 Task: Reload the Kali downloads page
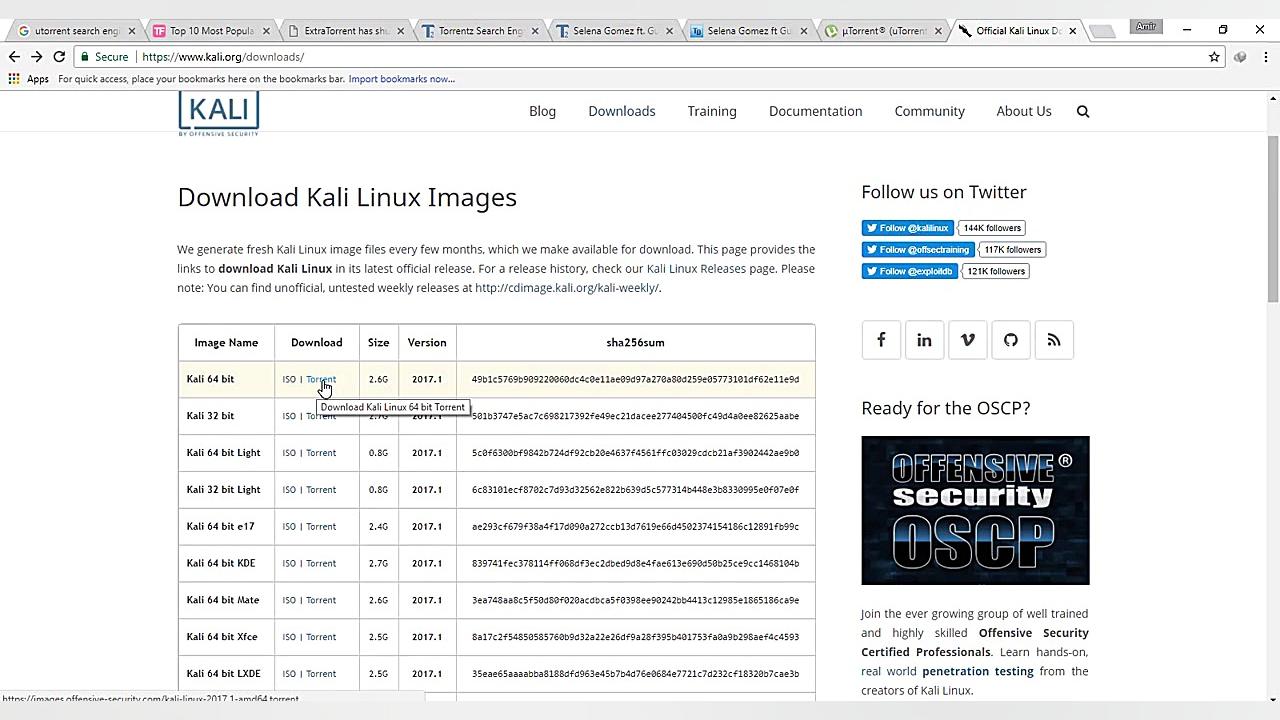[x=59, y=57]
